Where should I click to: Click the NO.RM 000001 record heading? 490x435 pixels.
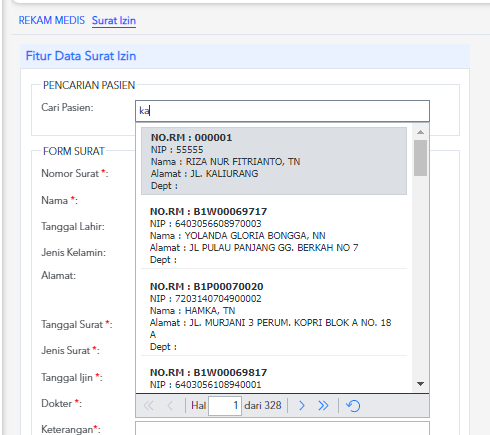click(191, 138)
